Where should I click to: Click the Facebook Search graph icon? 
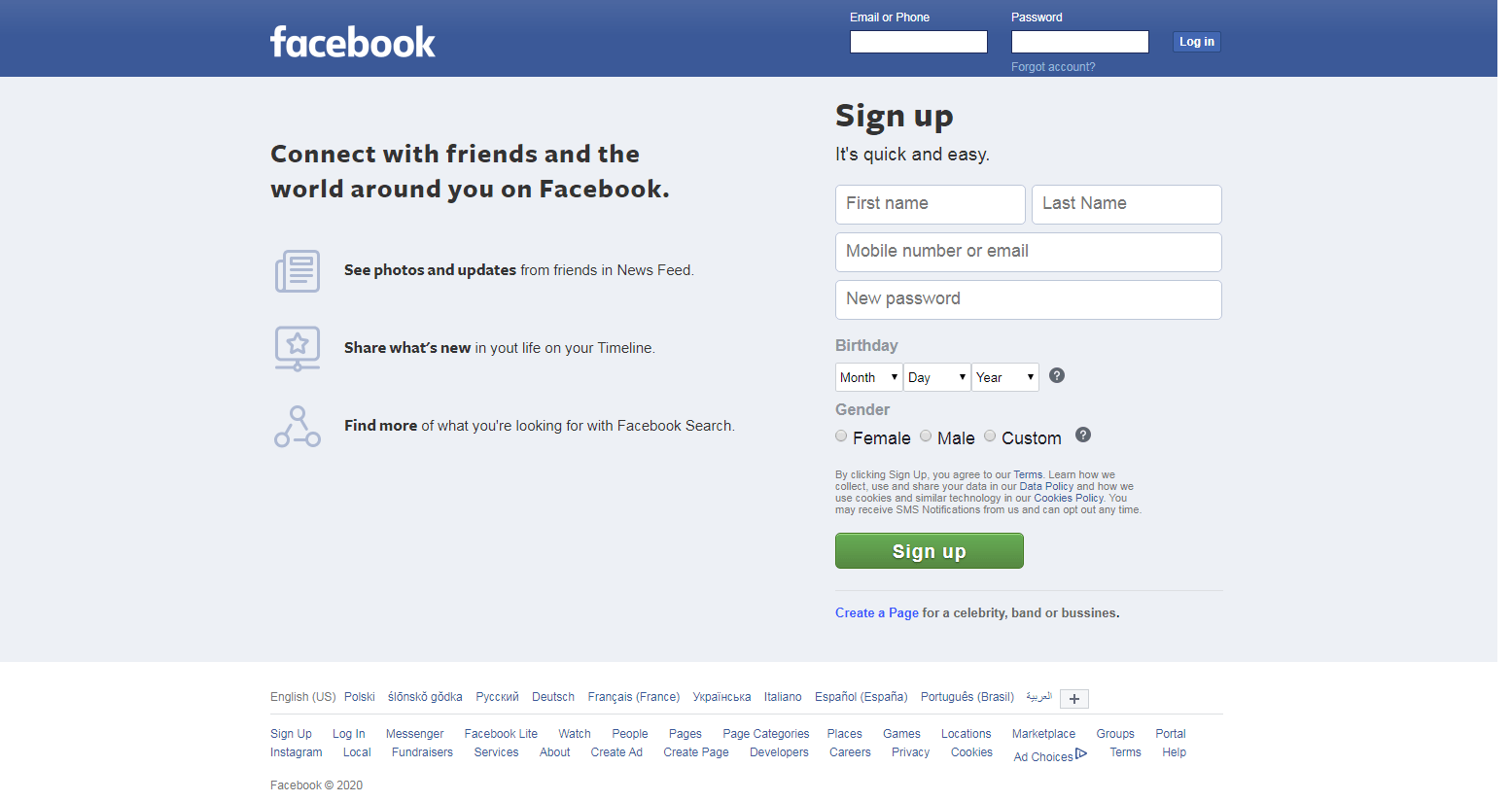click(x=297, y=426)
